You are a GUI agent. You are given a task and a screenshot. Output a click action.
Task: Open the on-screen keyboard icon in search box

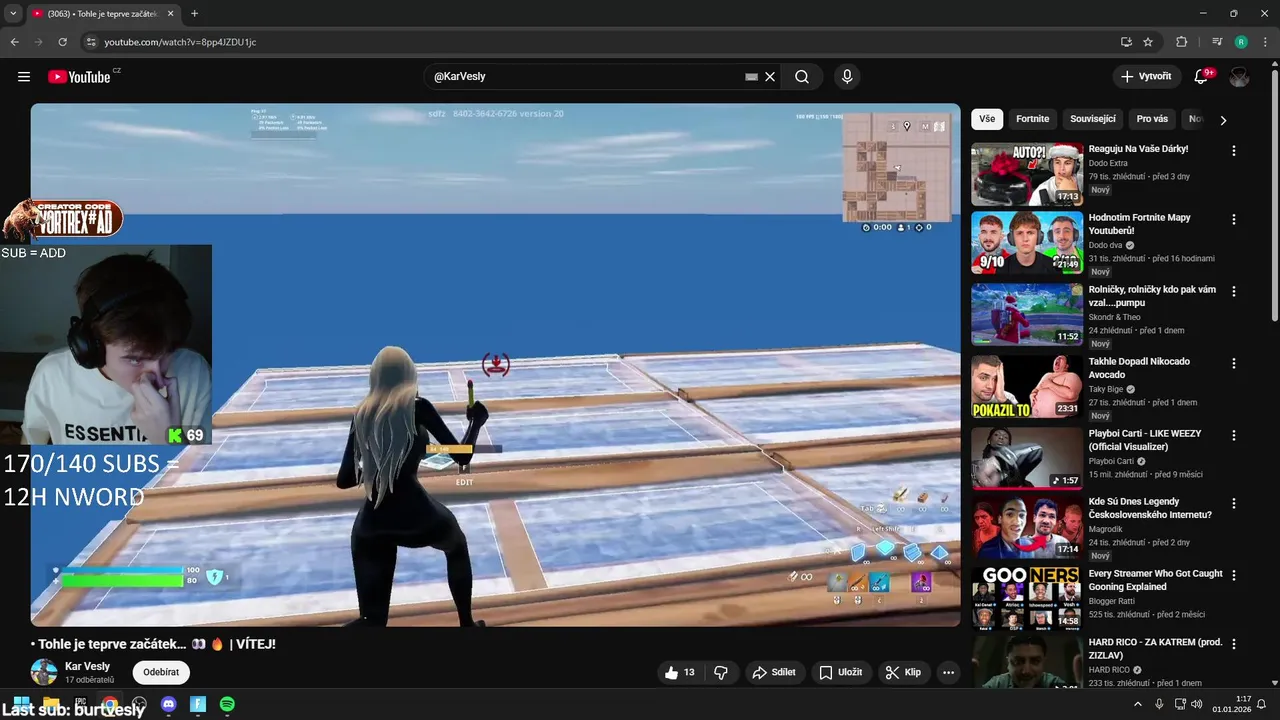point(752,77)
